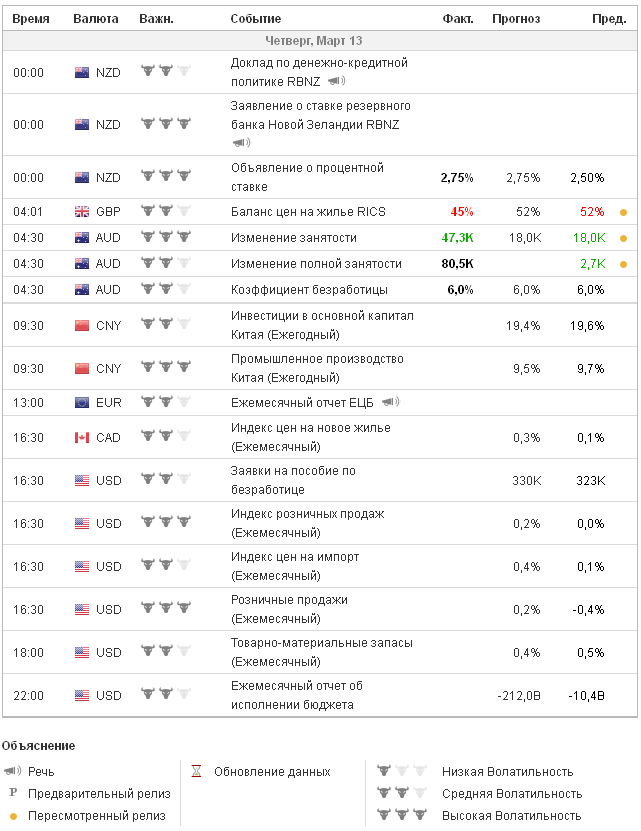Click the hourglass icon for Обновление данных
The width and height of the screenshot is (641, 831).
[197, 772]
